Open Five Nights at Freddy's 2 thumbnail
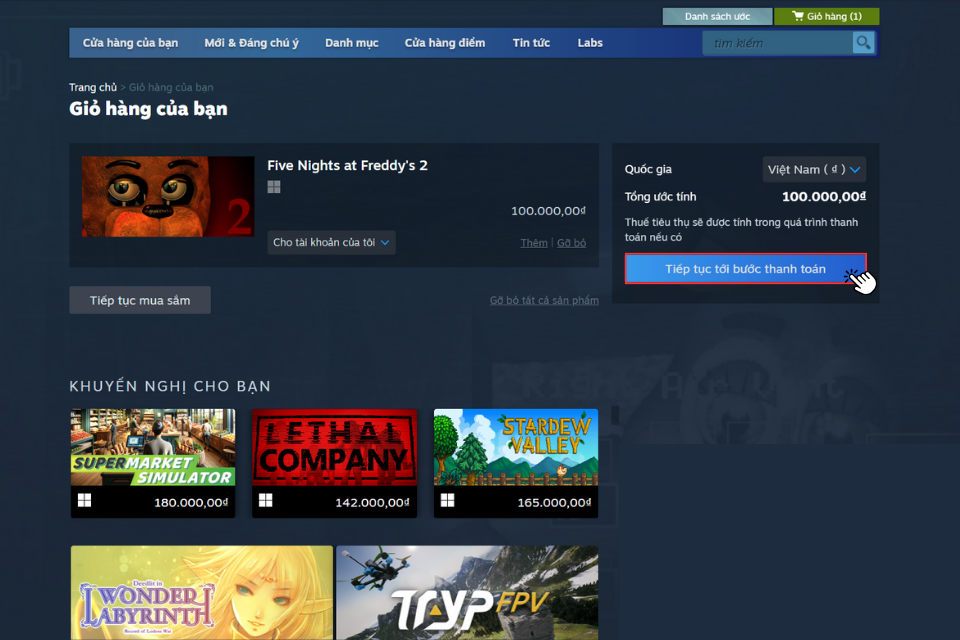The height and width of the screenshot is (640, 960). pos(168,197)
